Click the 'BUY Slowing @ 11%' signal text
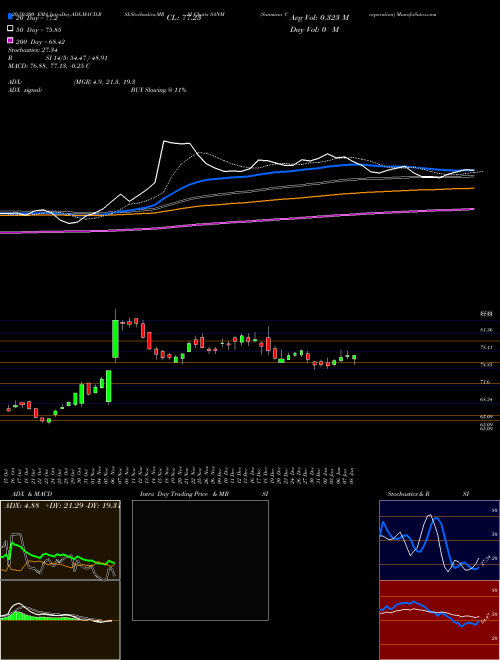 [158, 90]
